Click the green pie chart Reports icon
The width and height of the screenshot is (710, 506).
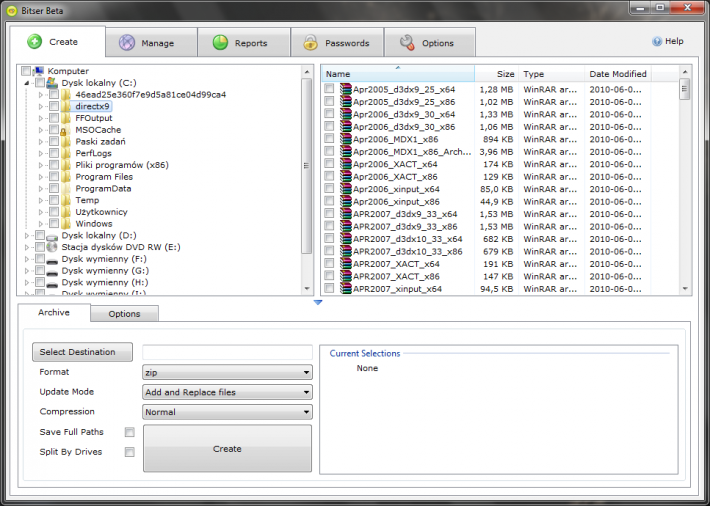coord(221,43)
